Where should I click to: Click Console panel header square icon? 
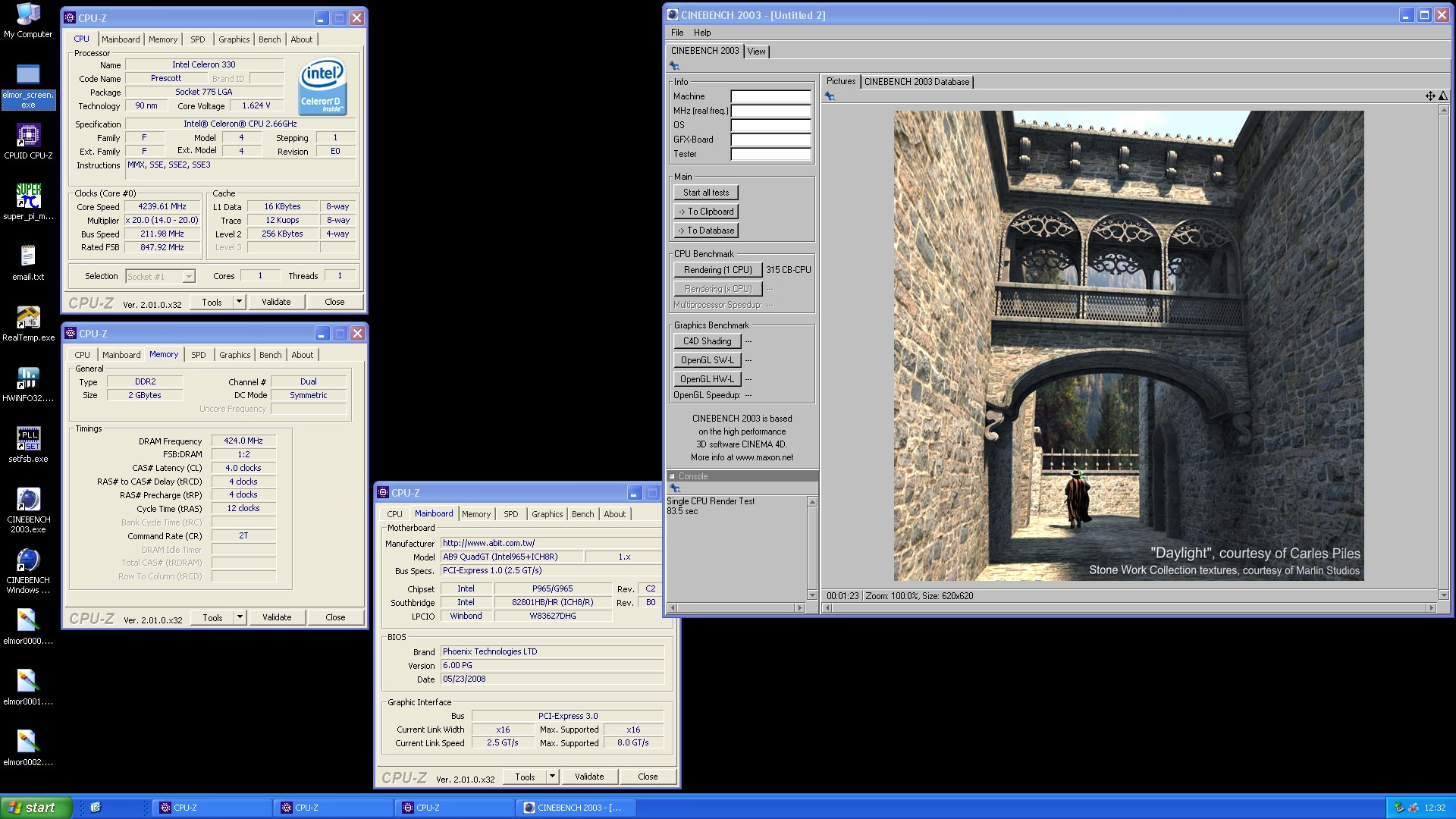pos(672,476)
